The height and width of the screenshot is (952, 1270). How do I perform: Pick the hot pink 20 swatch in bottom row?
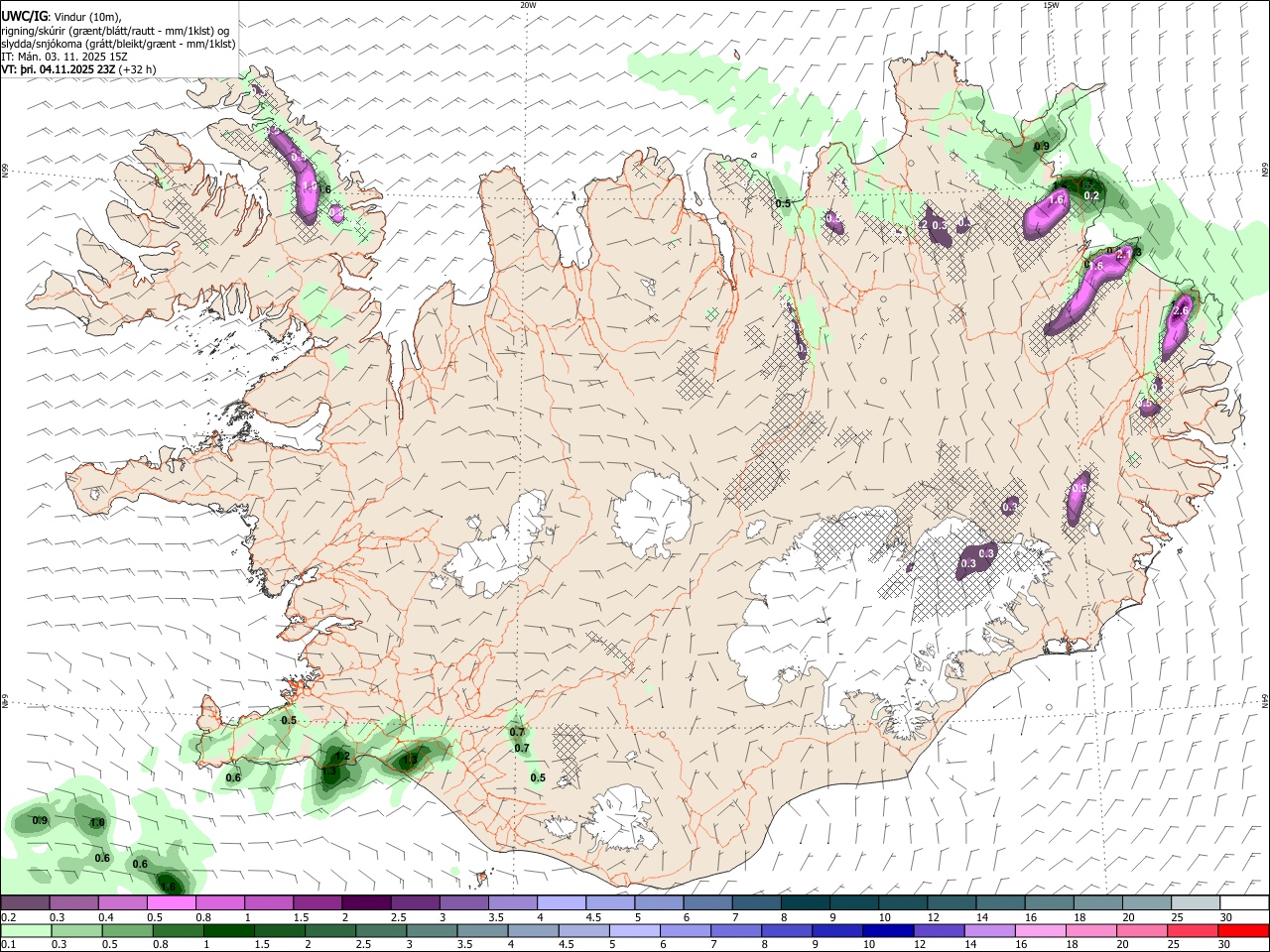[1143, 931]
